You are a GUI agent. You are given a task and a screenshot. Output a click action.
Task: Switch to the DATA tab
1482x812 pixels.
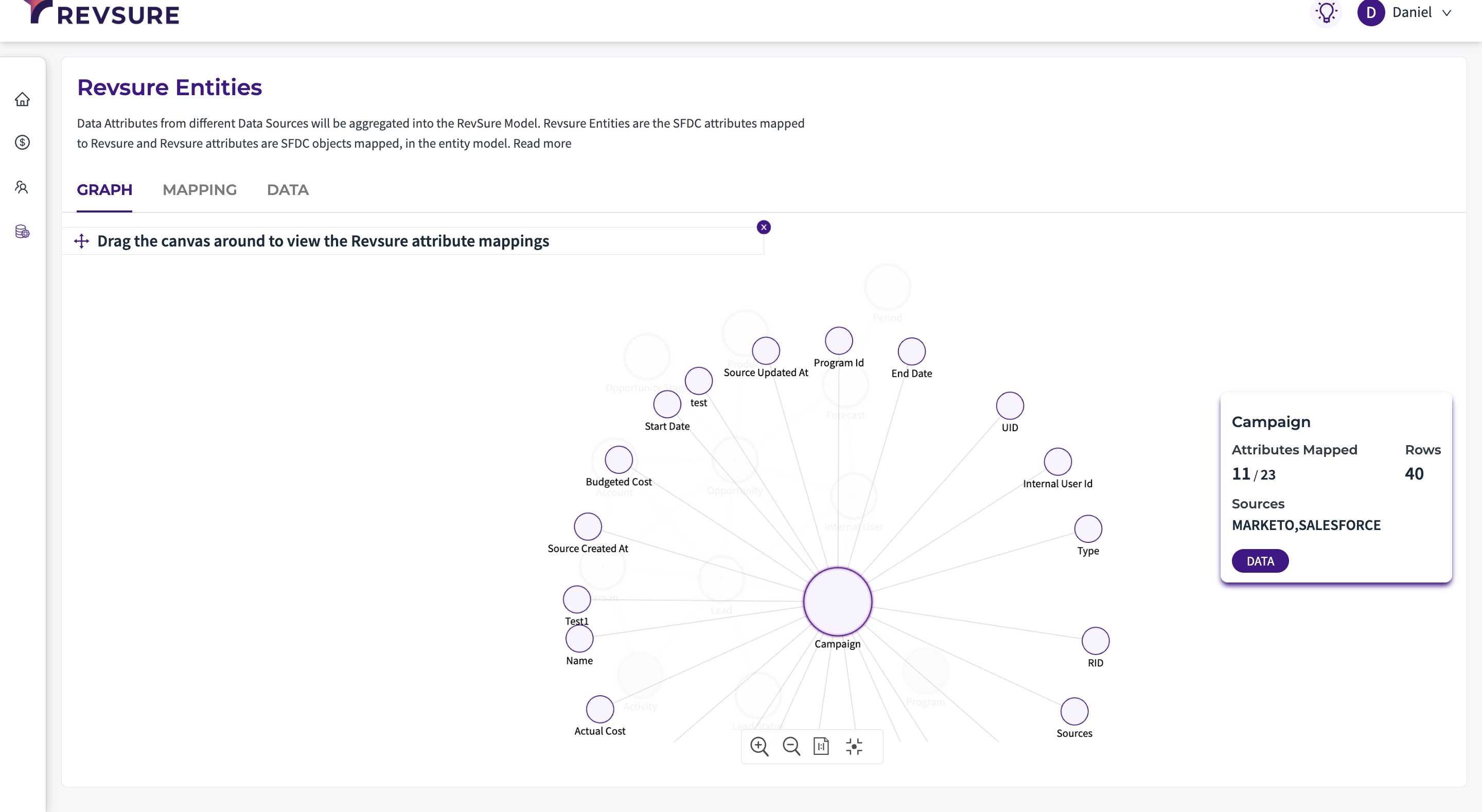(288, 190)
